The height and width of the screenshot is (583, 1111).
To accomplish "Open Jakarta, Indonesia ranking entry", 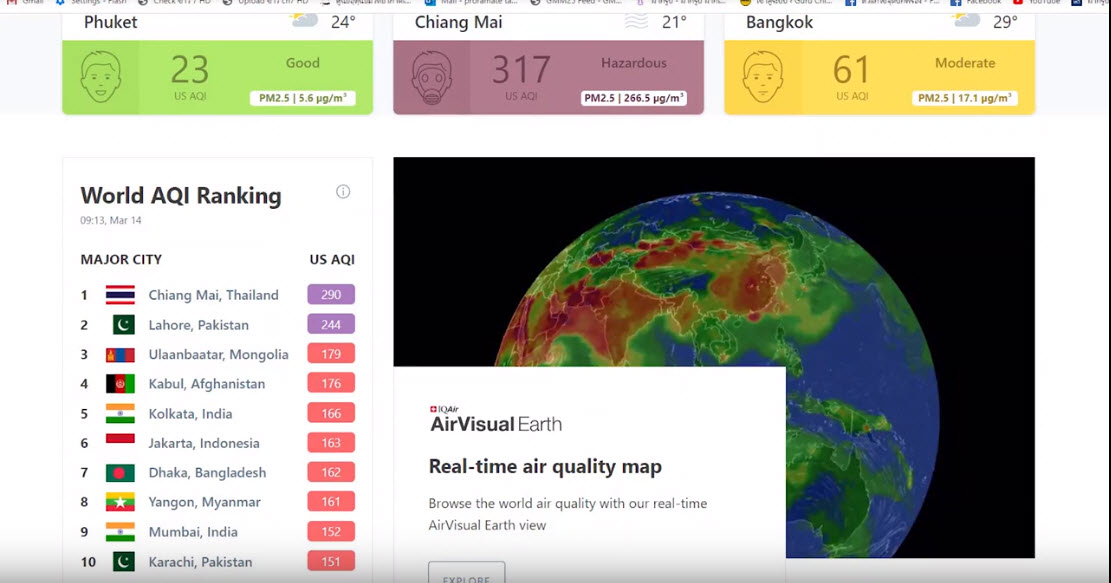I will [x=203, y=443].
